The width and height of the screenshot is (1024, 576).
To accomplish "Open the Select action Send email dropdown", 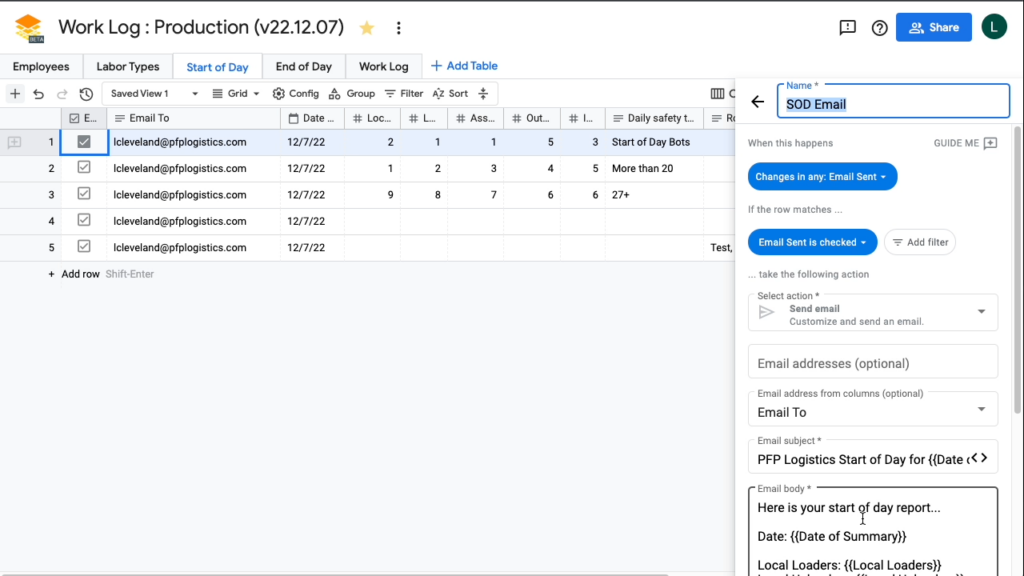I will (x=872, y=312).
